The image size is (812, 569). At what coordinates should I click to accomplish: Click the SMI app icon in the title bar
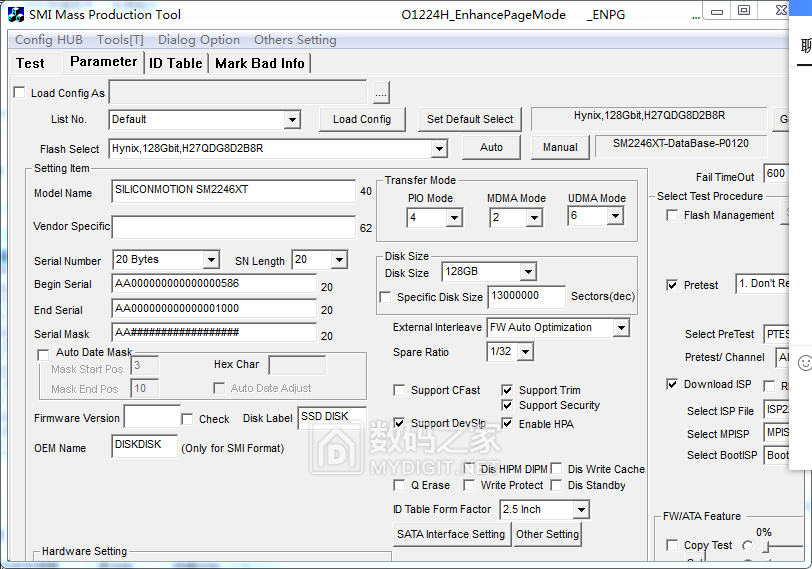tap(16, 14)
